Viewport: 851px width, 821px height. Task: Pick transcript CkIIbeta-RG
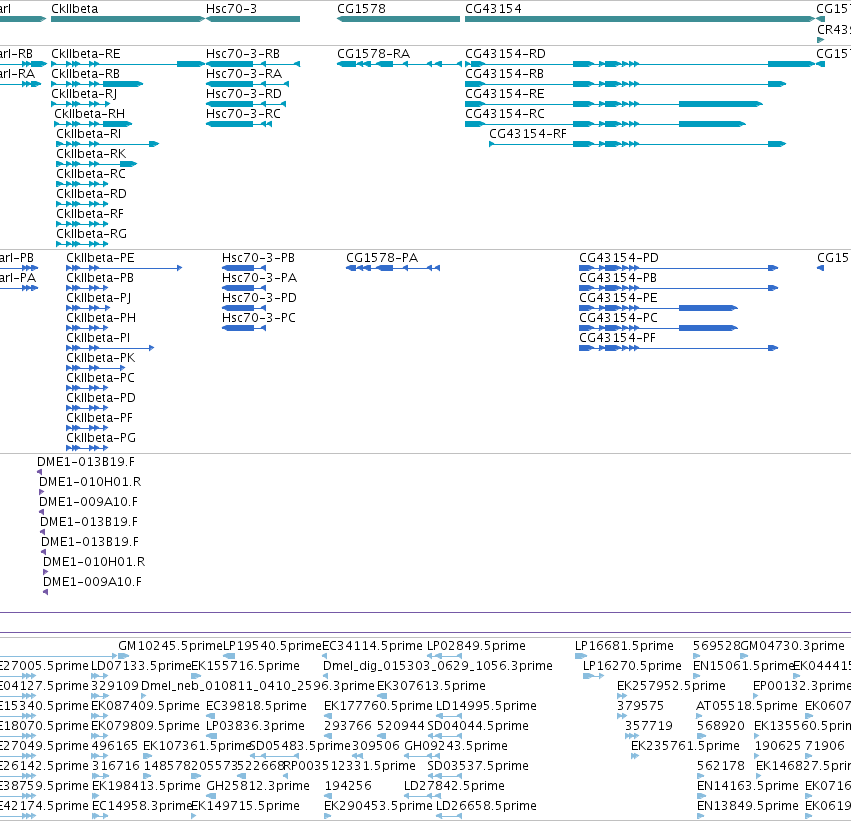click(91, 234)
